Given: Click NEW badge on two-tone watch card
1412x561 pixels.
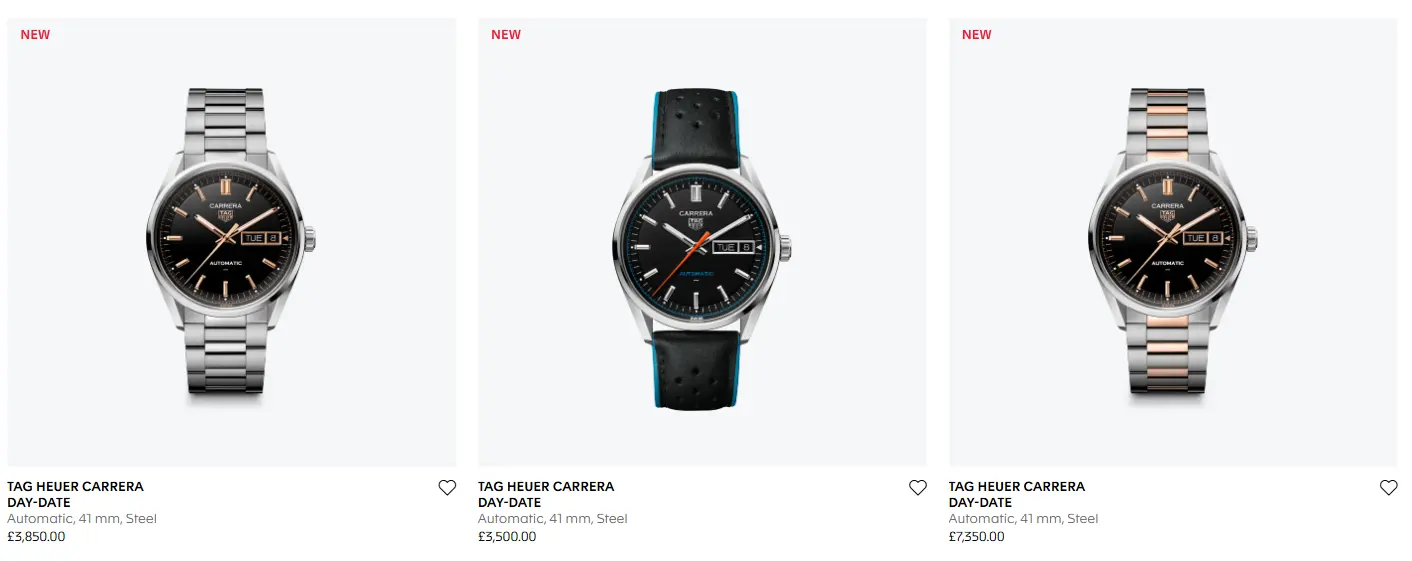Looking at the screenshot, I should [977, 34].
